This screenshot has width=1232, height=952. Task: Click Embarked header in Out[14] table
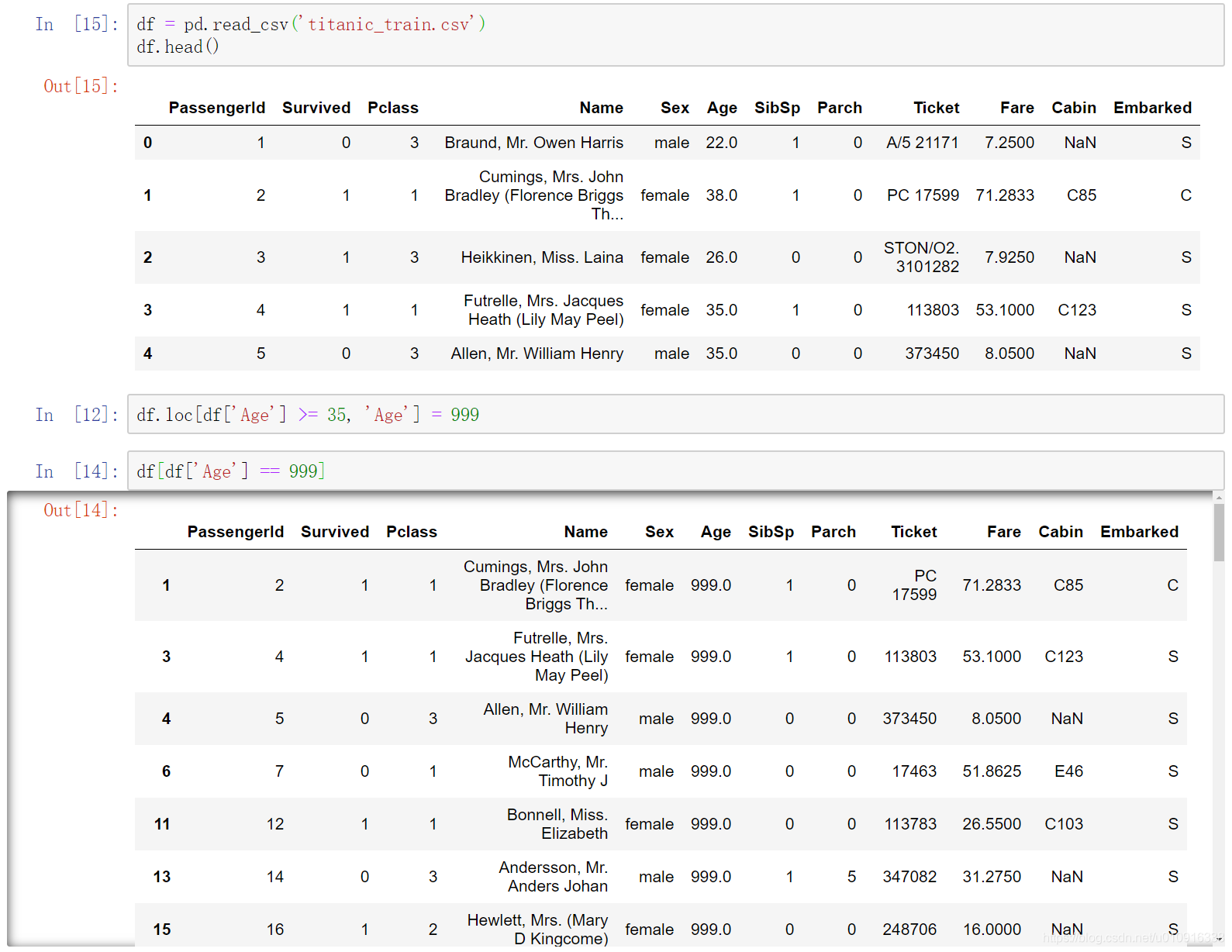(1140, 532)
